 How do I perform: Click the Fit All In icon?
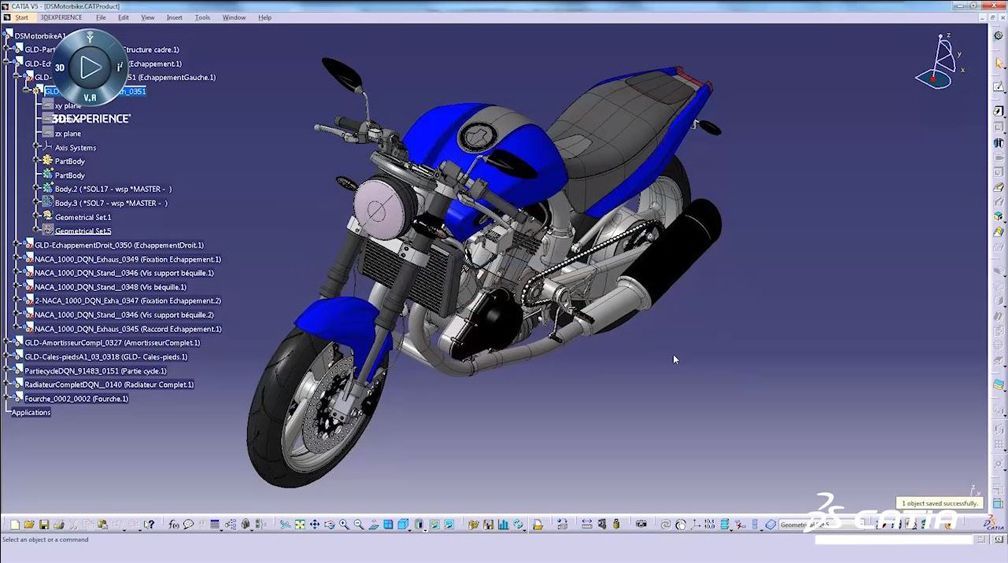coord(300,525)
